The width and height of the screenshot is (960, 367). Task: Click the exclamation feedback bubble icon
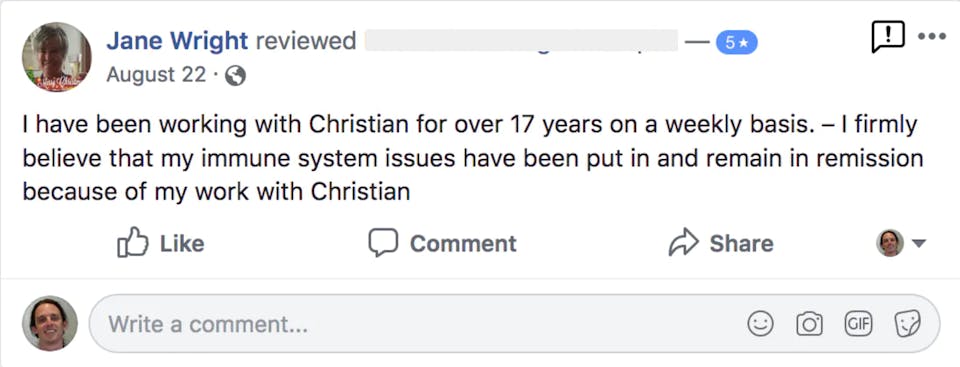(887, 37)
